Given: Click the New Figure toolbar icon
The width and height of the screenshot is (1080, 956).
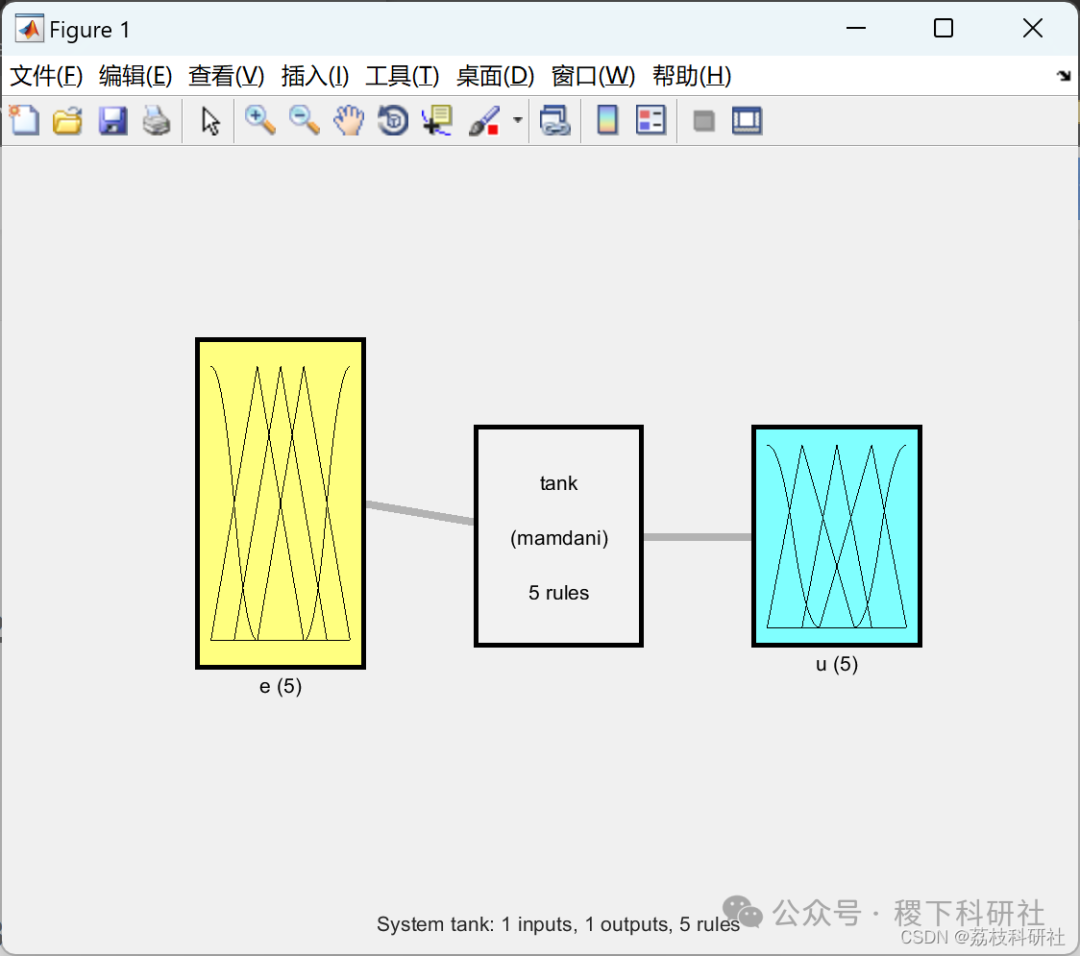Looking at the screenshot, I should coord(24,121).
